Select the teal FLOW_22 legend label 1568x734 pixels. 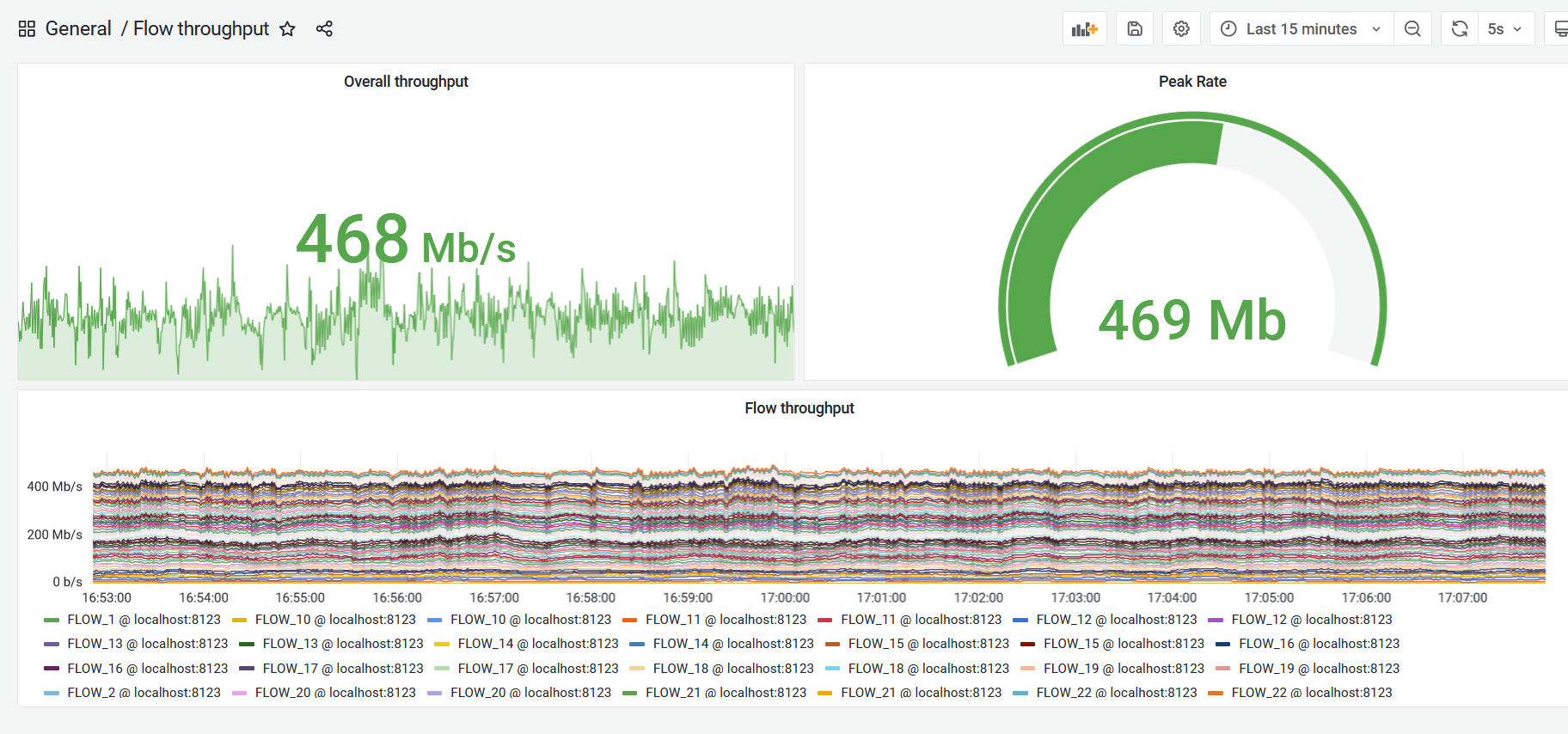tap(1117, 693)
